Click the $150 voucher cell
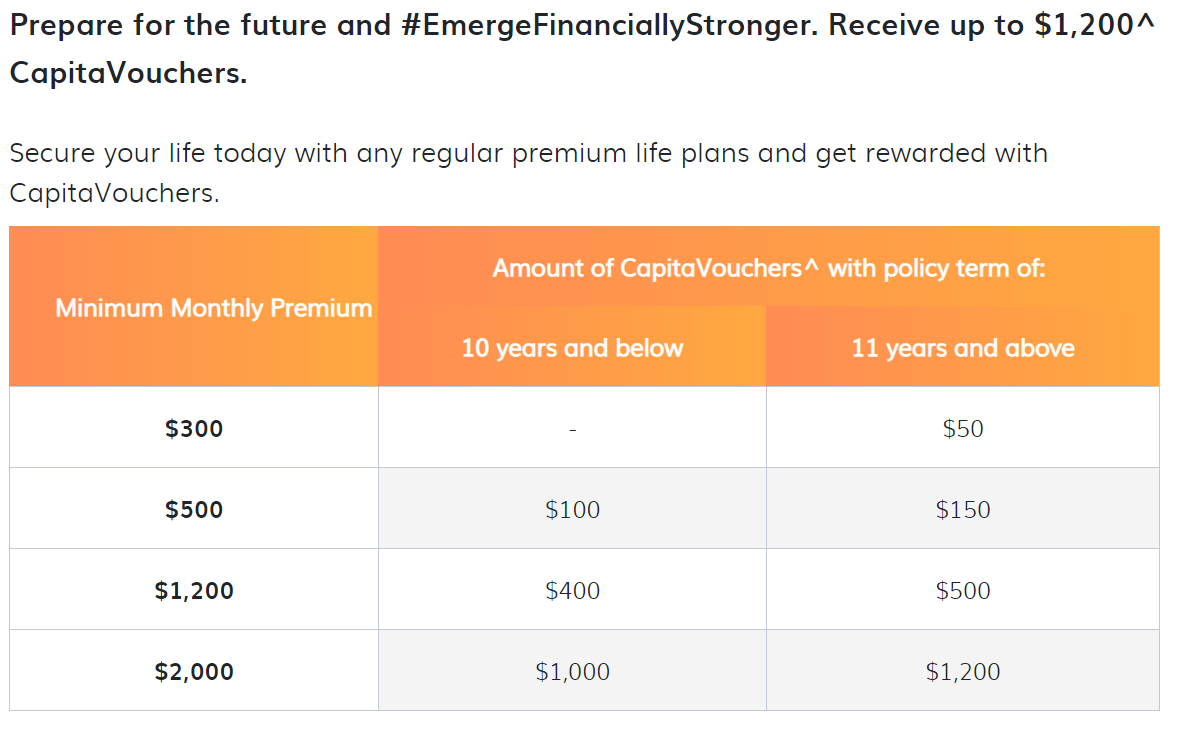This screenshot has height=731, width=1183. click(963, 509)
